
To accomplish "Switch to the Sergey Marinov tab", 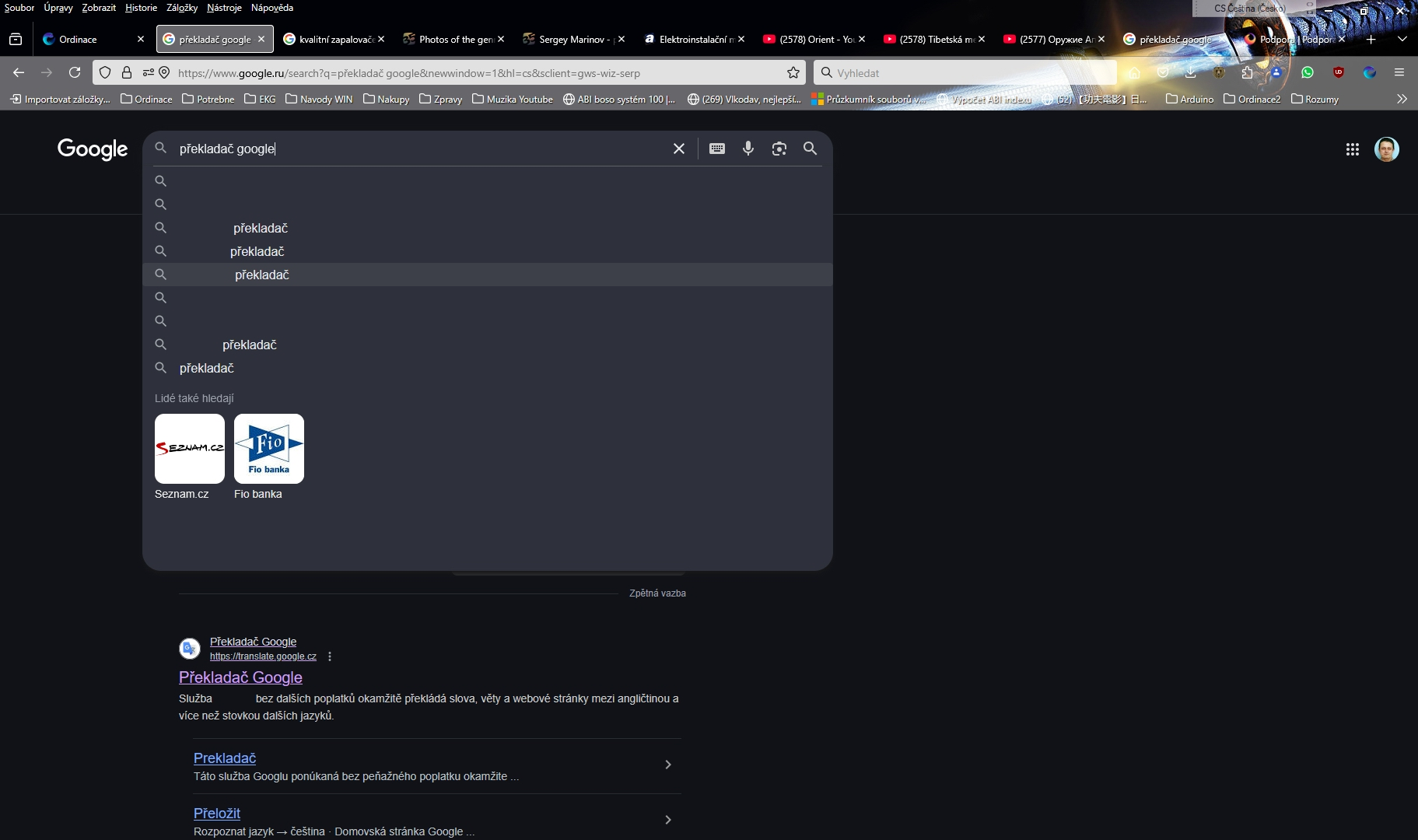I will tap(575, 39).
